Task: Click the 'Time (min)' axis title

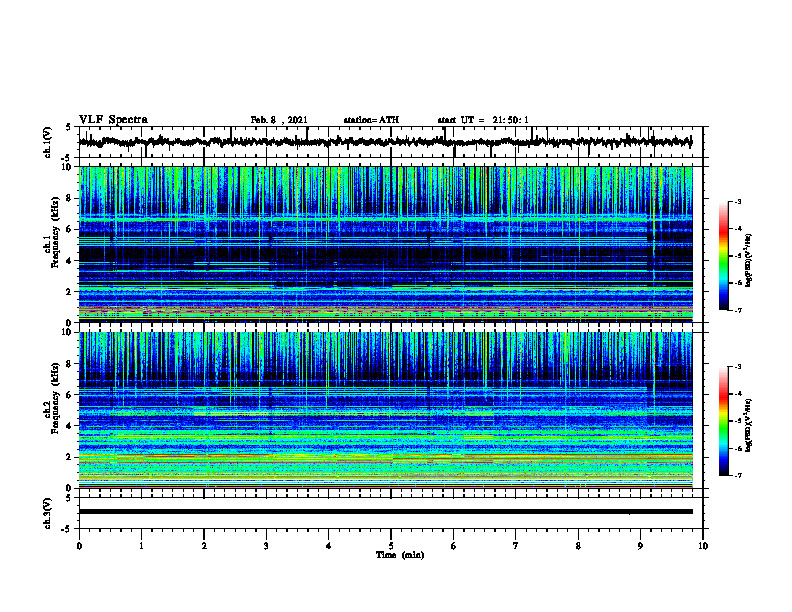Action: tap(400, 555)
